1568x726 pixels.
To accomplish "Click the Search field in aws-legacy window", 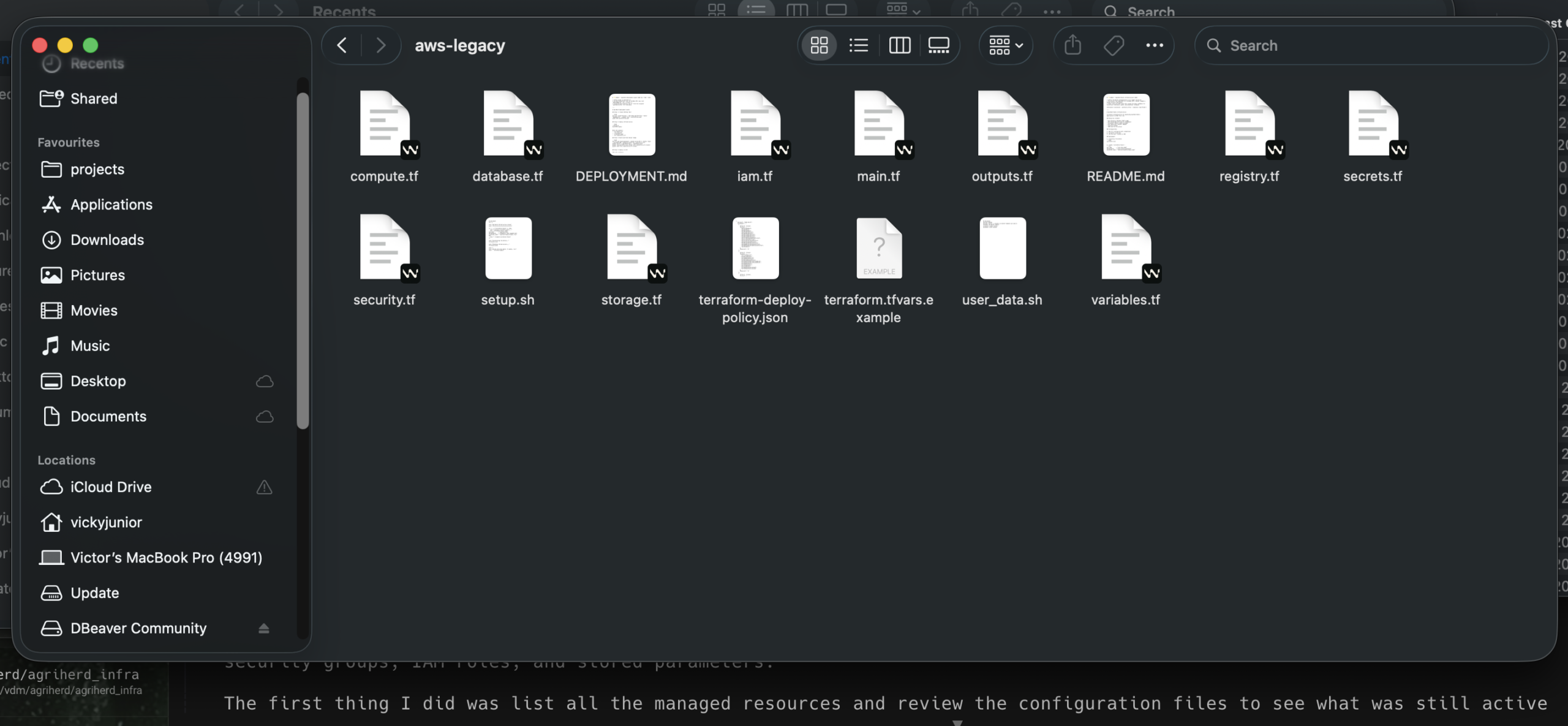I will [1371, 45].
